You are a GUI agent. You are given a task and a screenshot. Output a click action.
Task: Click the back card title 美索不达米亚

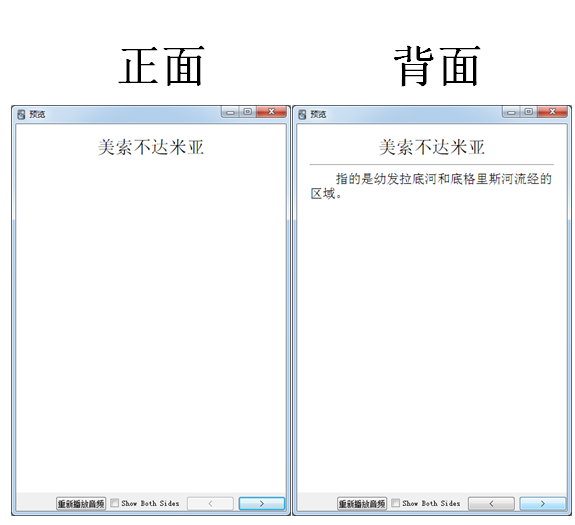click(432, 147)
